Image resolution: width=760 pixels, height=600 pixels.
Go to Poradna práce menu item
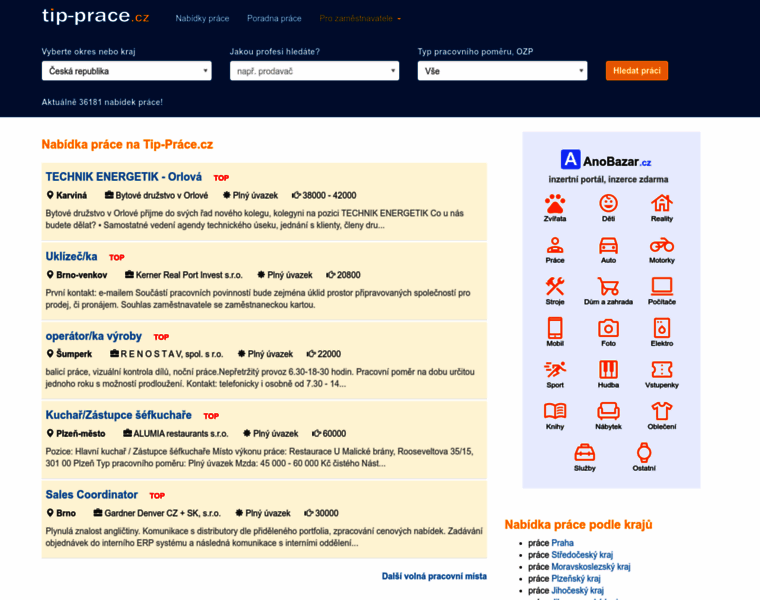(x=274, y=18)
